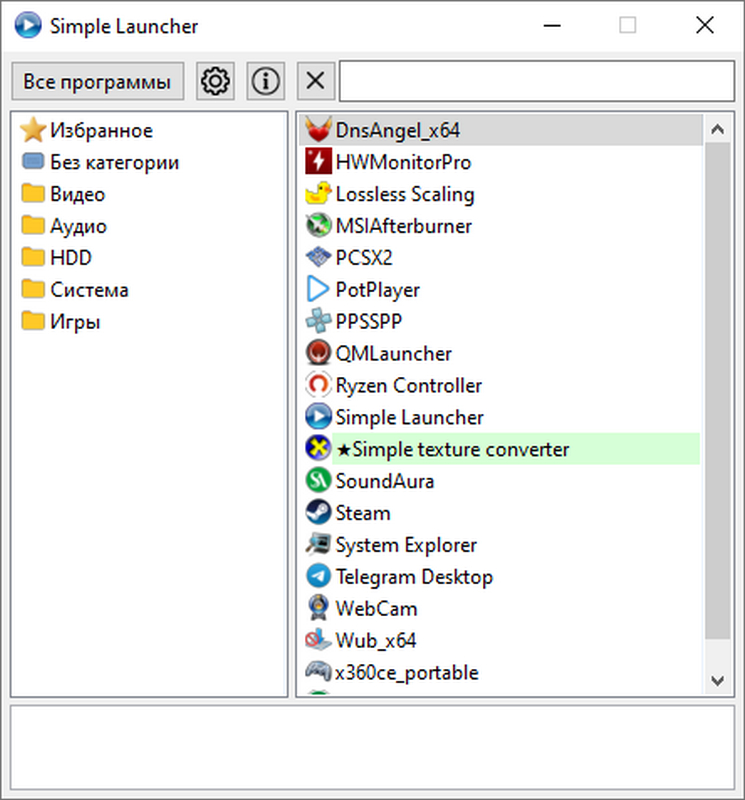
Task: Click the program list scrollbar thumb
Action: pyautogui.click(x=717, y=391)
